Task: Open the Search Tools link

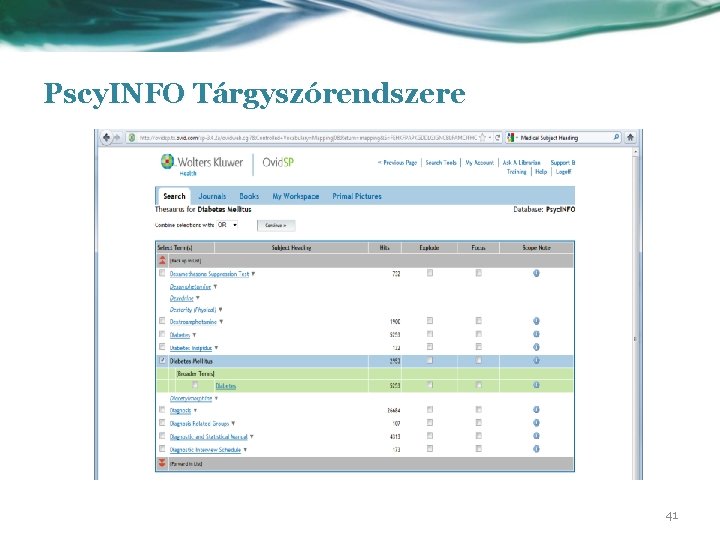Action: coord(441,163)
